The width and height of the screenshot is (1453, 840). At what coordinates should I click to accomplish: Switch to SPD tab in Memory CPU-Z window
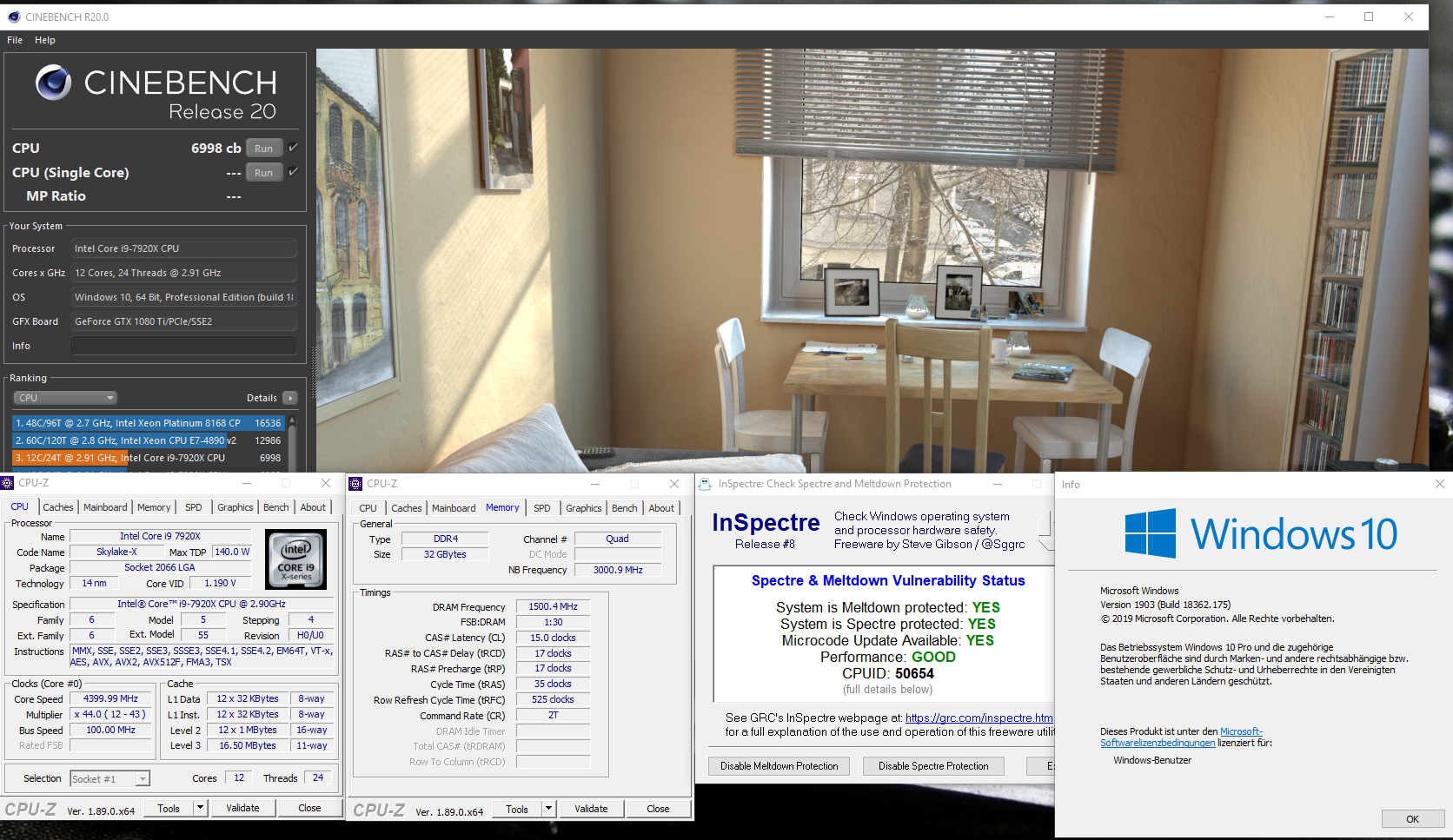click(542, 508)
